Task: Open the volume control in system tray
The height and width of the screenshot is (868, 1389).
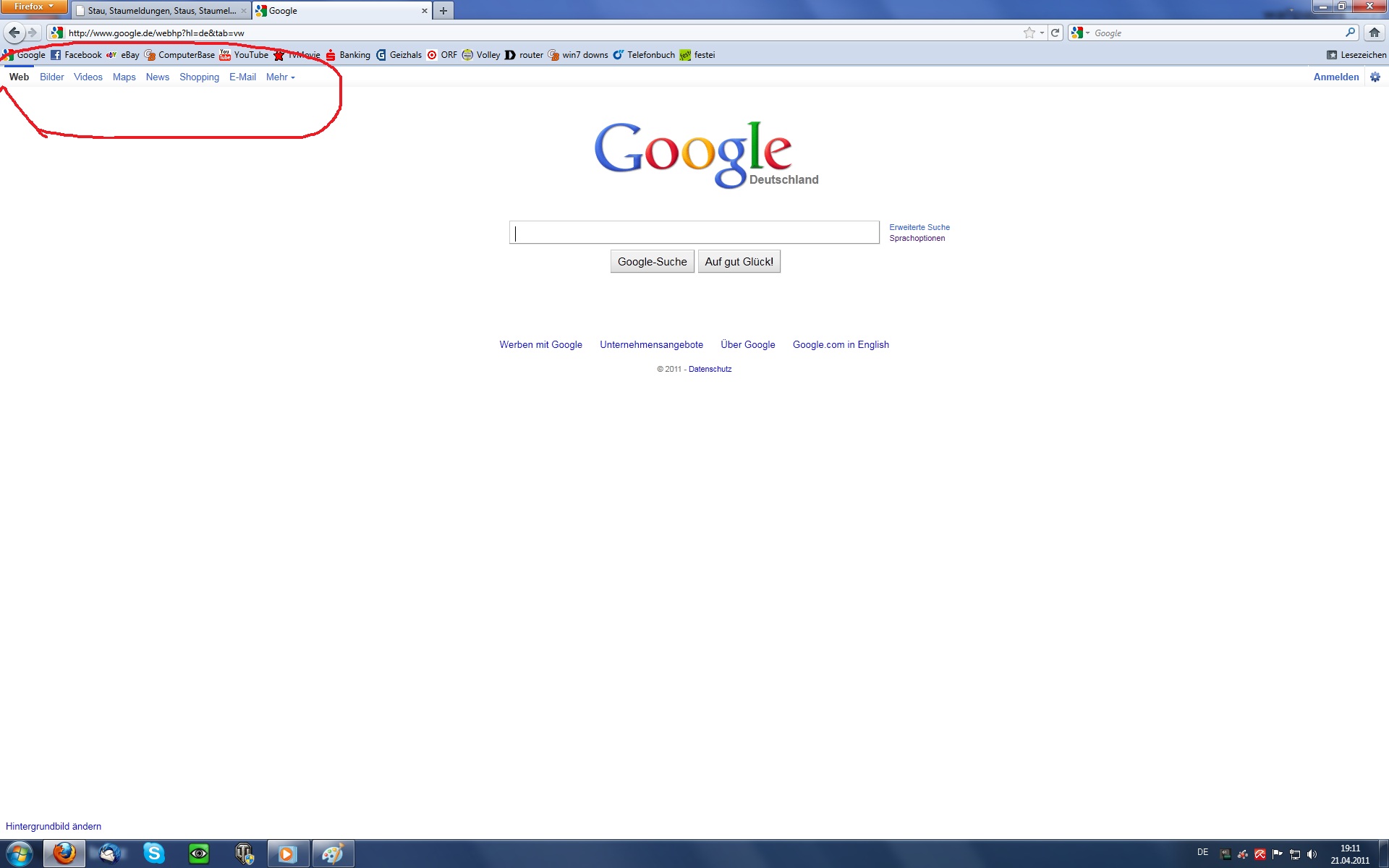Action: coord(1312,854)
